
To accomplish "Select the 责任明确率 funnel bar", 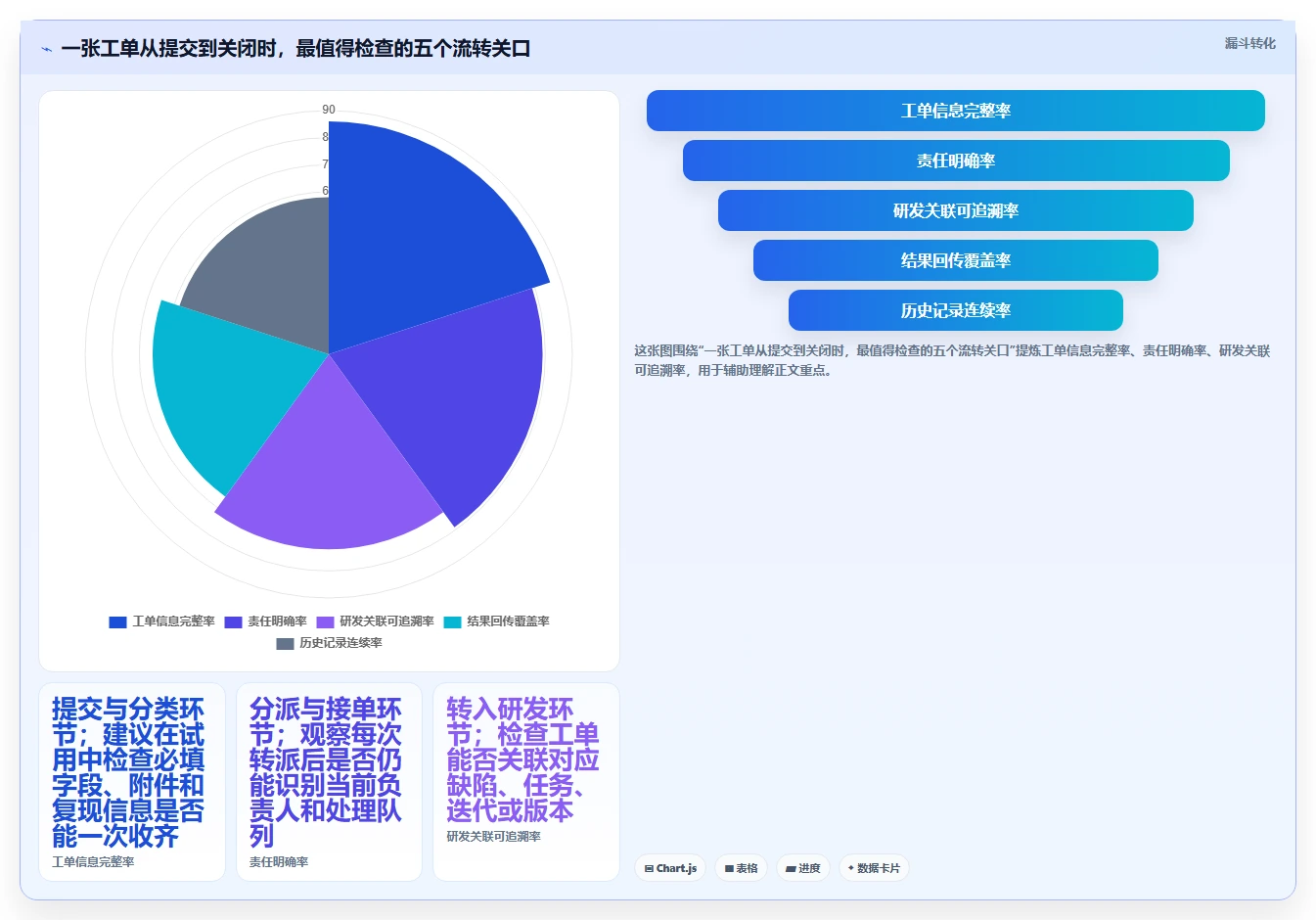I will [x=955, y=161].
